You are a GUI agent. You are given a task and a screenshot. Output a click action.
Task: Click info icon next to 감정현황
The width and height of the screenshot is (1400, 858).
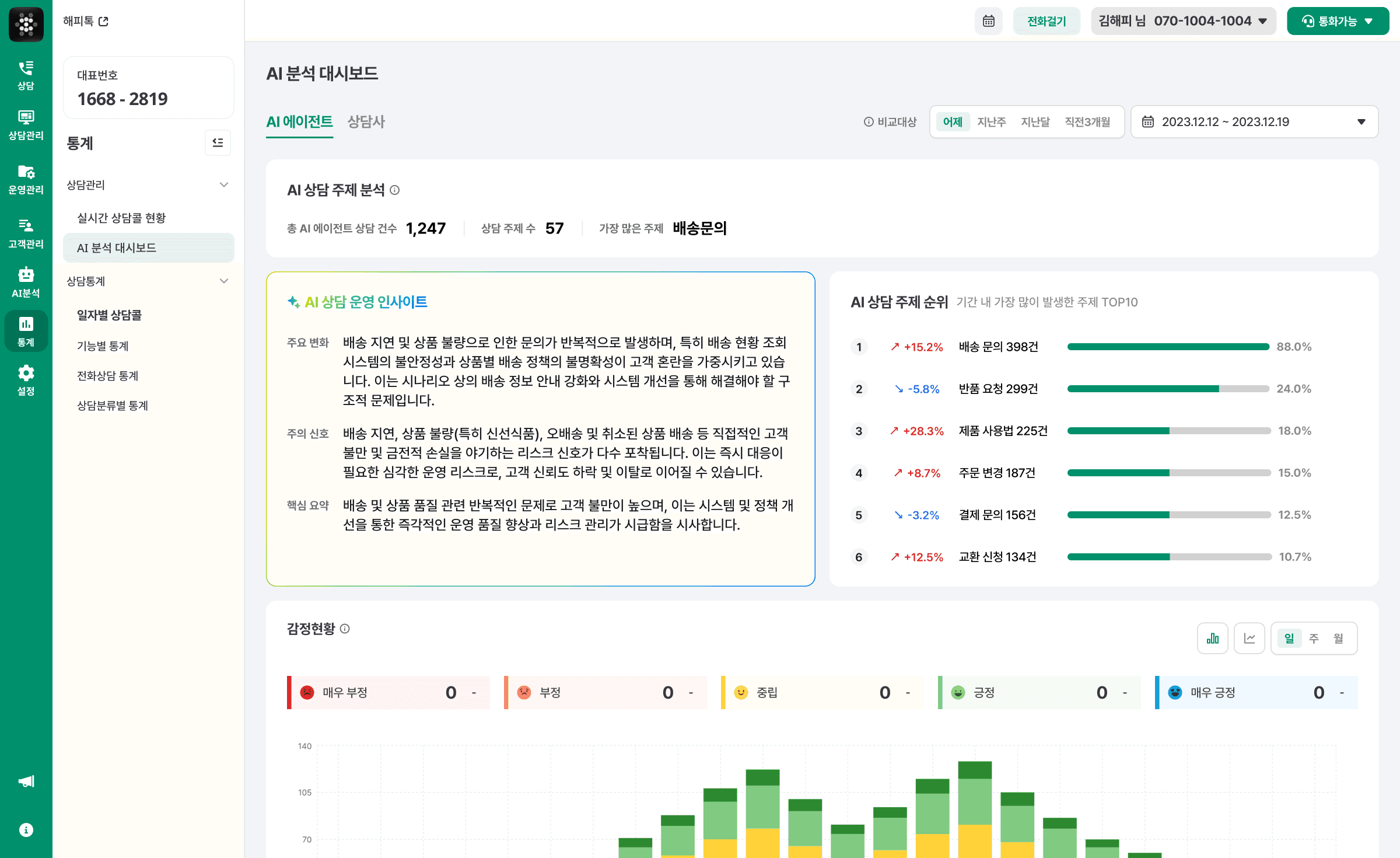point(345,629)
